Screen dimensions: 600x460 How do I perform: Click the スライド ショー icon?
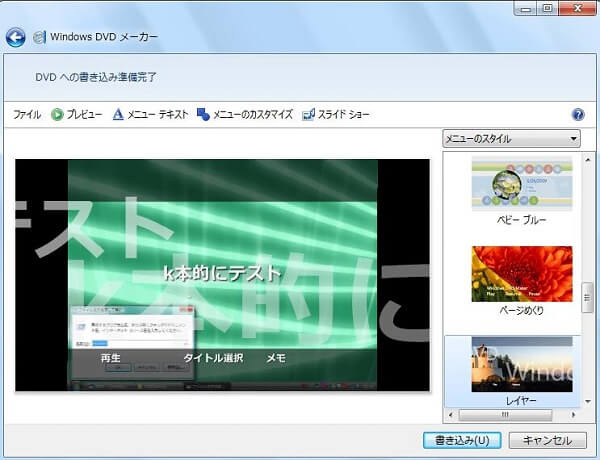click(308, 114)
